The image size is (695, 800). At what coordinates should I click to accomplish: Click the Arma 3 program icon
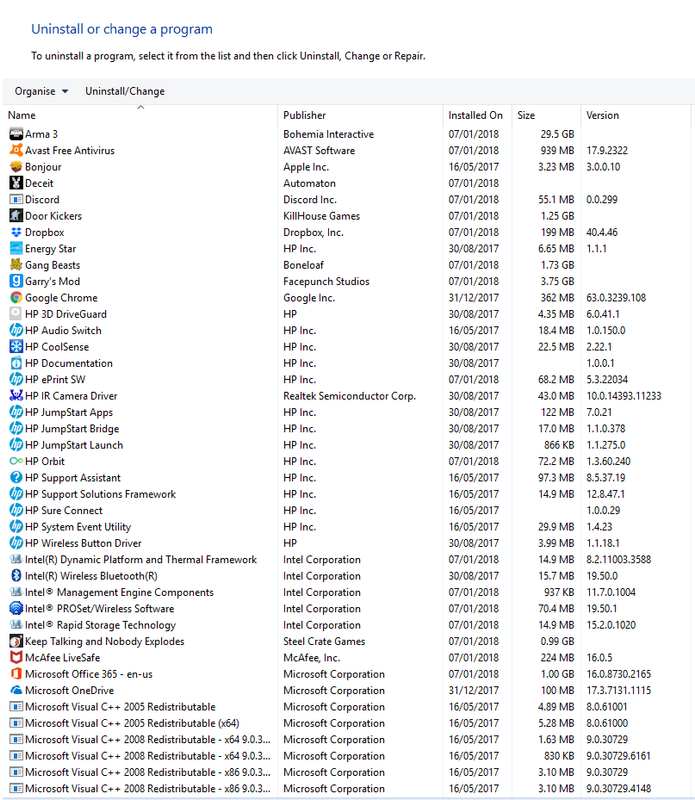(16, 134)
